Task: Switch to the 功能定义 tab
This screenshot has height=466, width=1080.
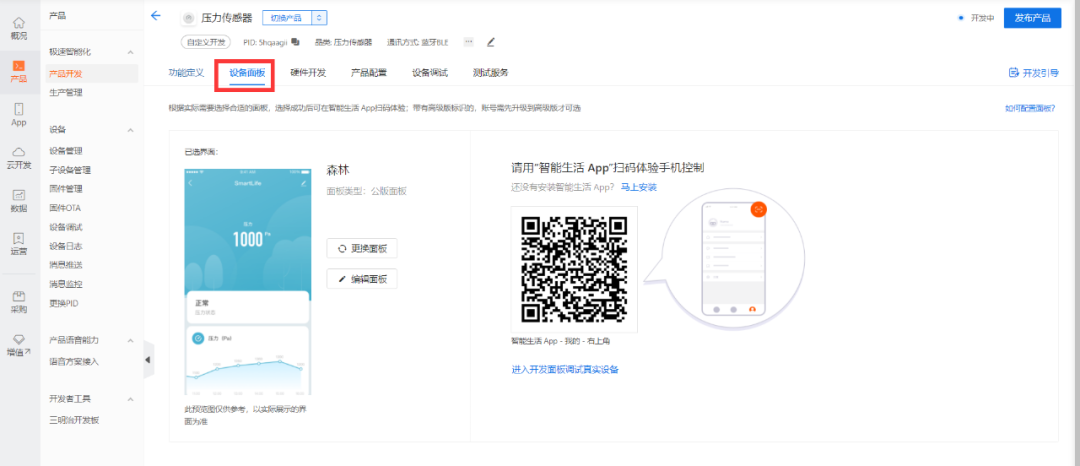Action: click(186, 73)
